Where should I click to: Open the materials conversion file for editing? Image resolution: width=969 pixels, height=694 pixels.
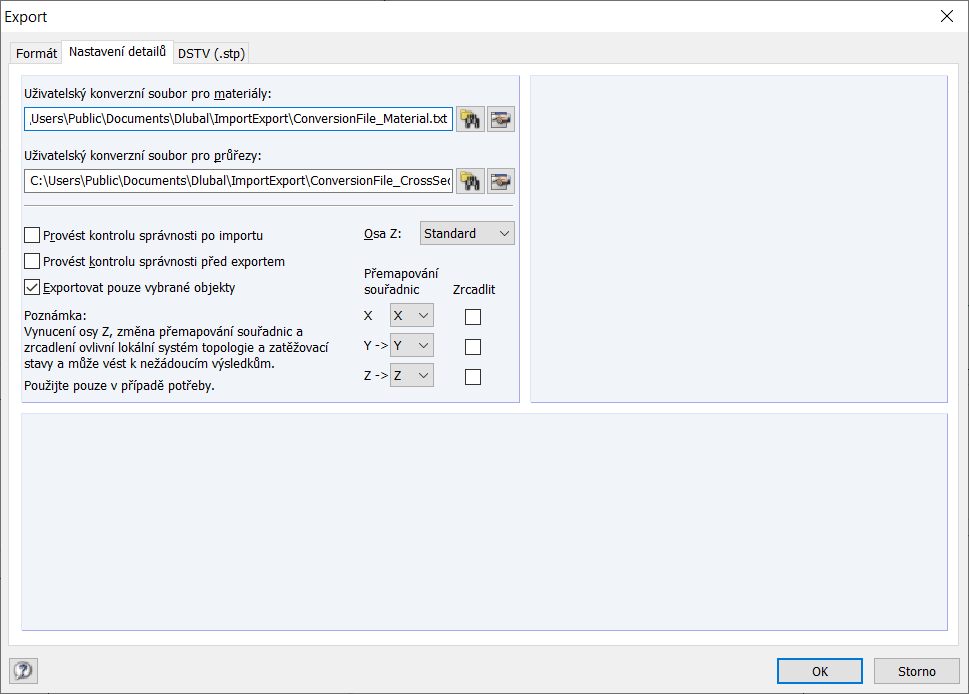(500, 120)
